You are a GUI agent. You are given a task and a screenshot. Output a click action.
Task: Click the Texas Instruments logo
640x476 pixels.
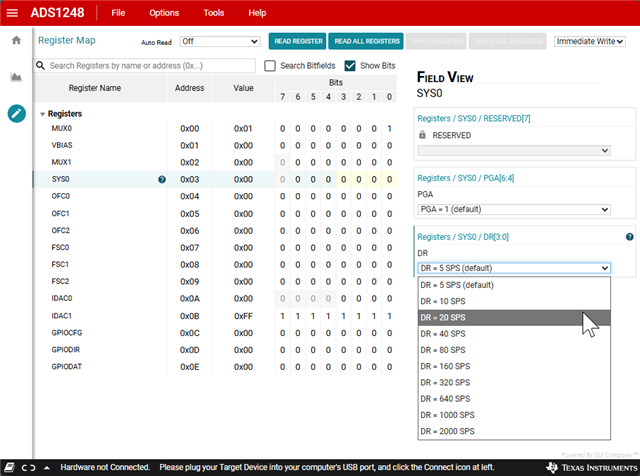pyautogui.click(x=592, y=468)
